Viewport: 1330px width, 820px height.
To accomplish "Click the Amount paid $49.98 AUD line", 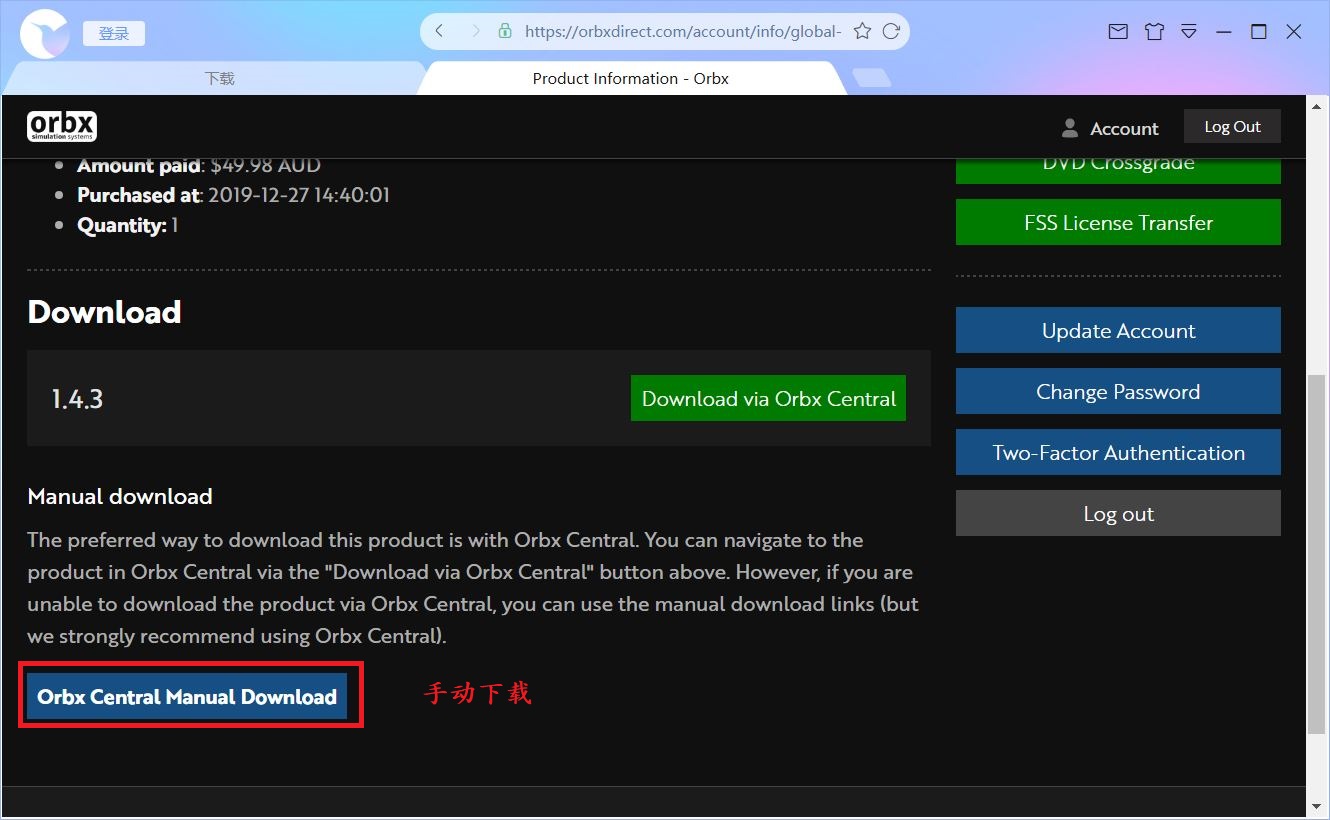I will (199, 166).
